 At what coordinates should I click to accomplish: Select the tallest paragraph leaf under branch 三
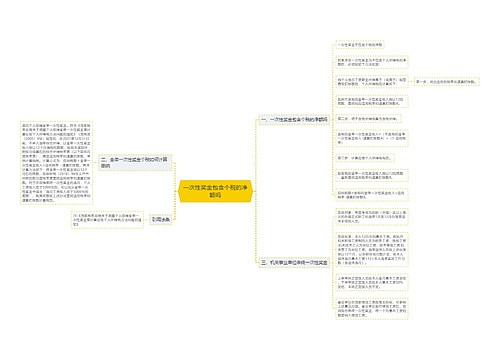[372, 250]
